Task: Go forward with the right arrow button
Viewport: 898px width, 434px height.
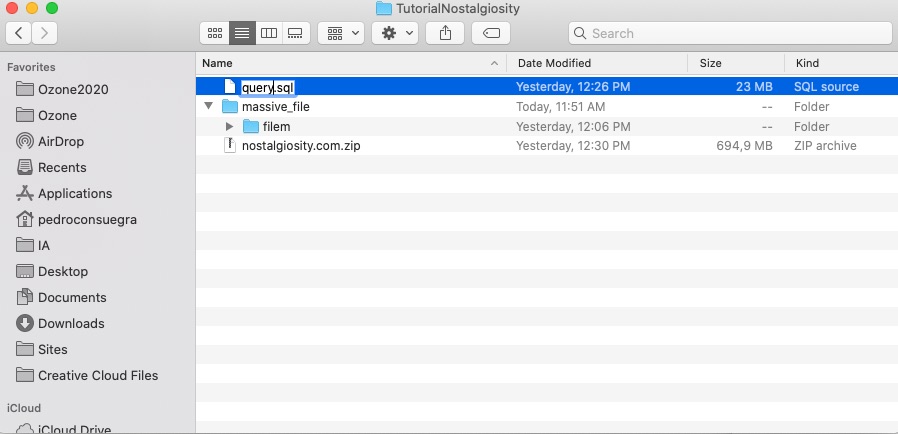Action: (45, 33)
